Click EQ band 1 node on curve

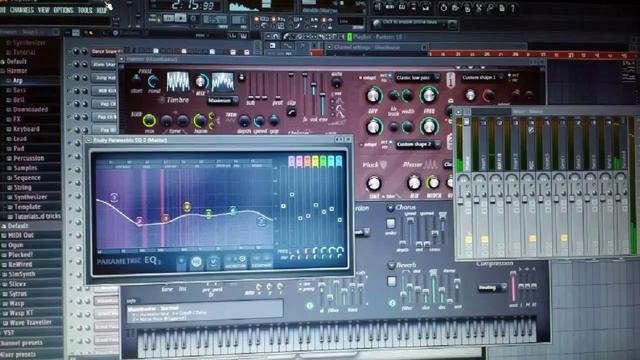pos(114,198)
